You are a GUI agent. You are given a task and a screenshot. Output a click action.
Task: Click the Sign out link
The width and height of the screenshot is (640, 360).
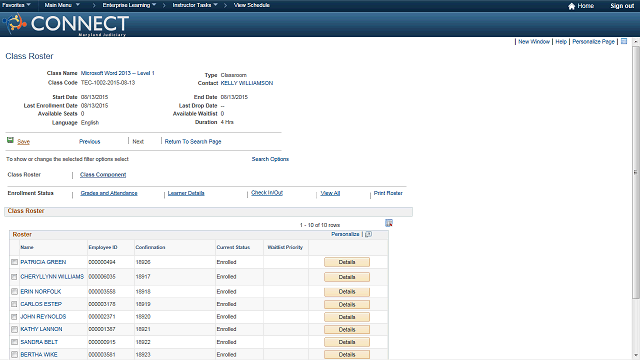tap(622, 6)
